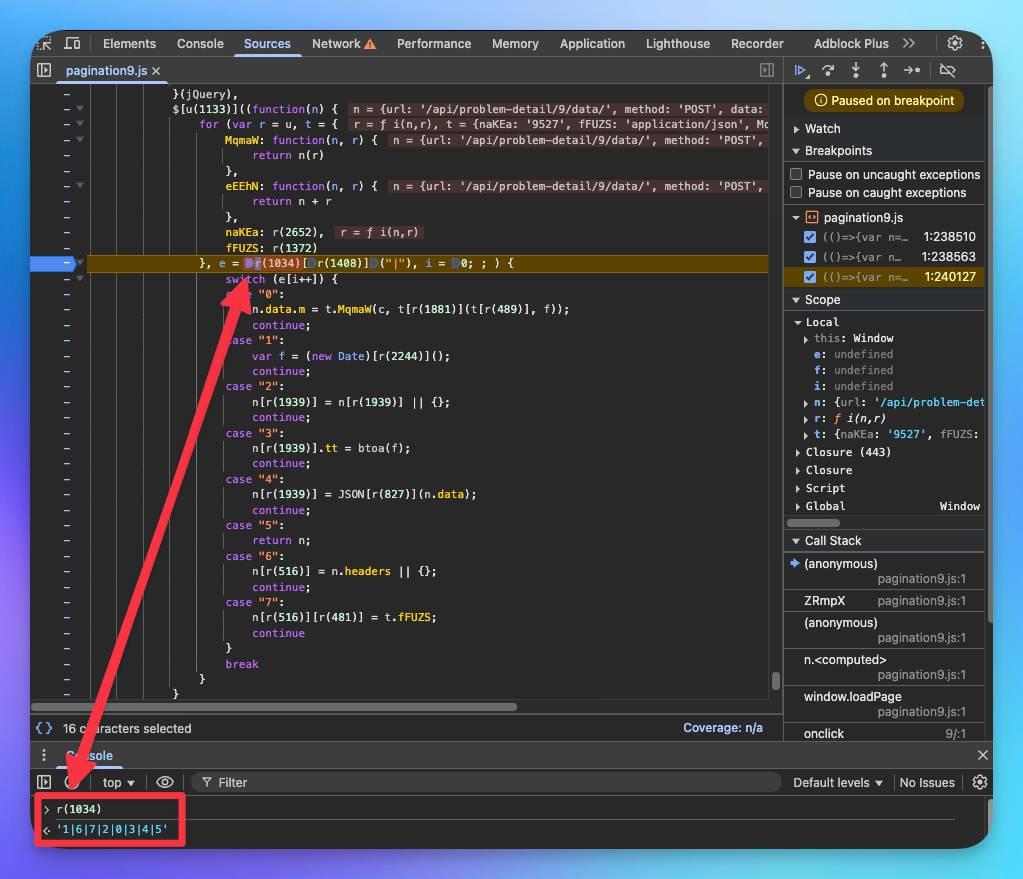Select n.<computed> call stack frame
This screenshot has height=879, width=1023.
[883, 666]
